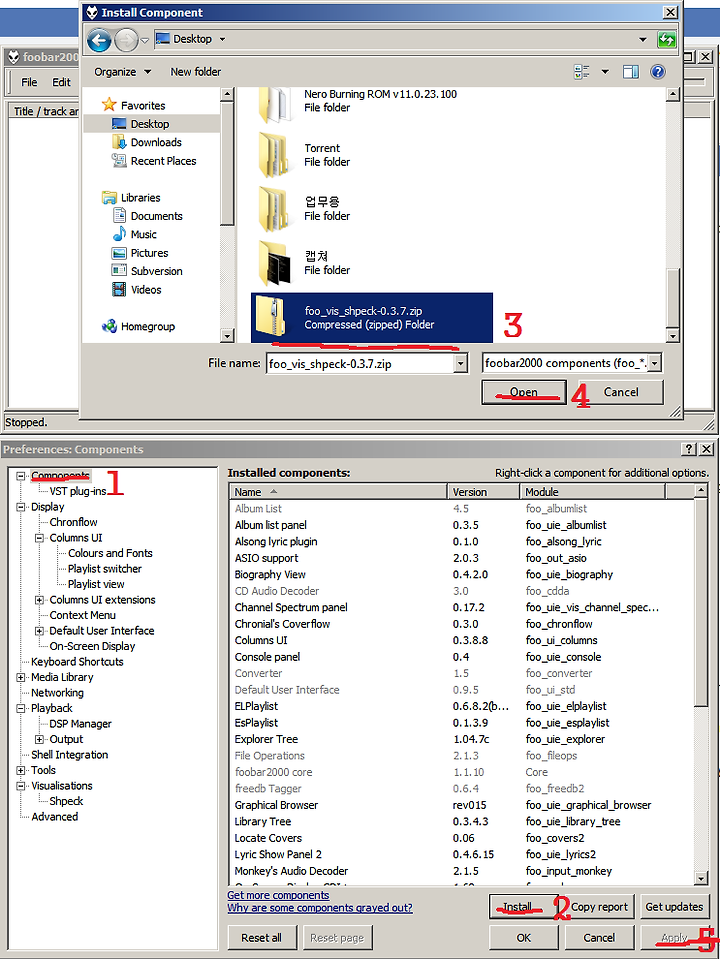The height and width of the screenshot is (959, 720).
Task: Click the Documents library icon
Action: (119, 215)
